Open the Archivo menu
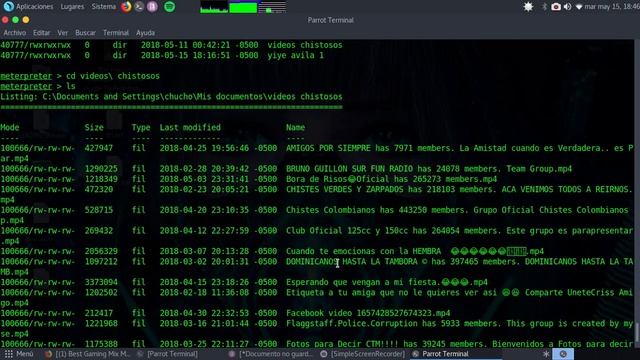 click(x=15, y=33)
